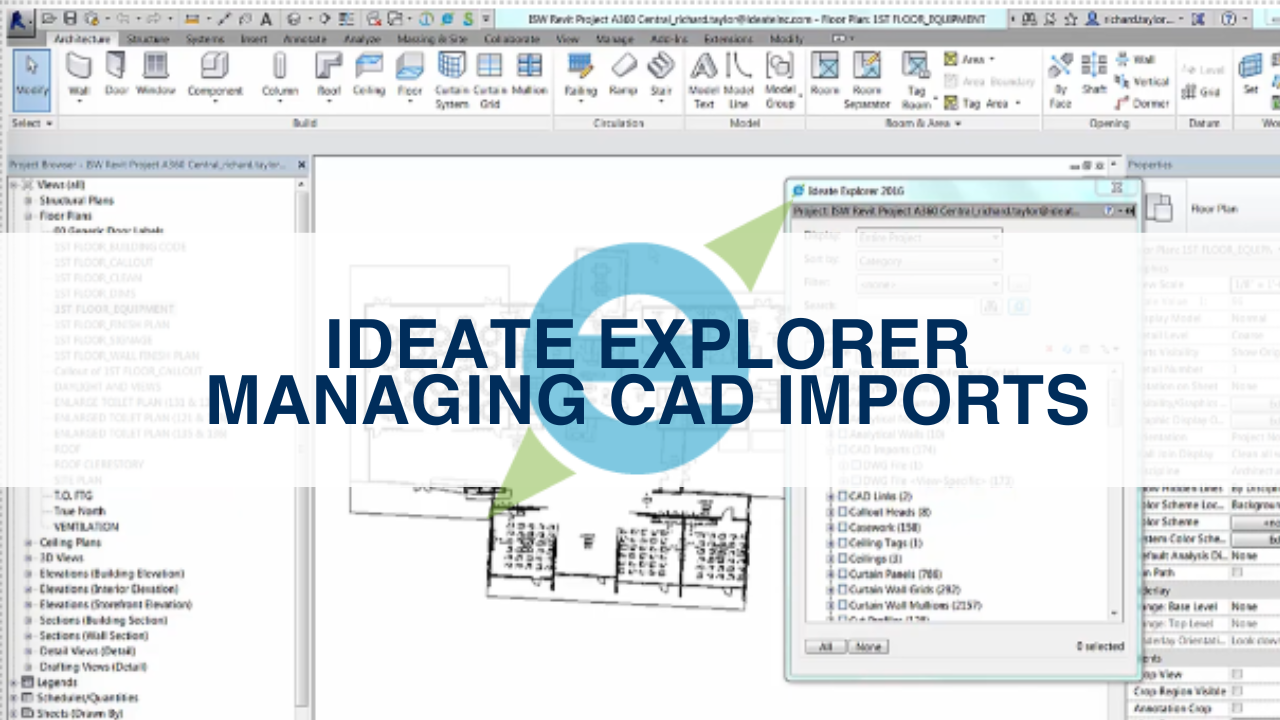Image resolution: width=1280 pixels, height=720 pixels.
Task: Select the Modify tool
Action: pyautogui.click(x=32, y=79)
